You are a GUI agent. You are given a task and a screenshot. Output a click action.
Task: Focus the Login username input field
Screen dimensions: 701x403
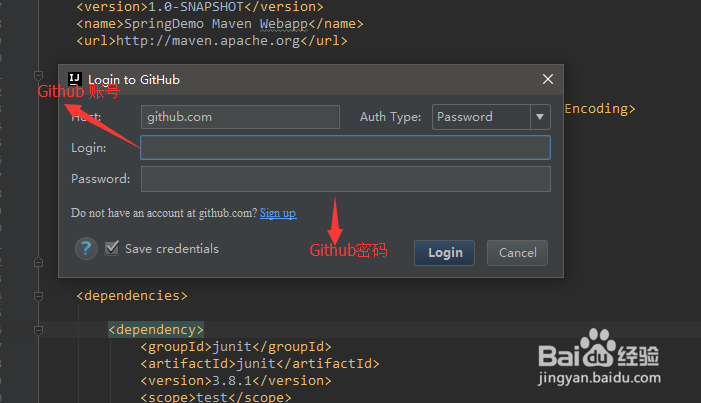345,148
